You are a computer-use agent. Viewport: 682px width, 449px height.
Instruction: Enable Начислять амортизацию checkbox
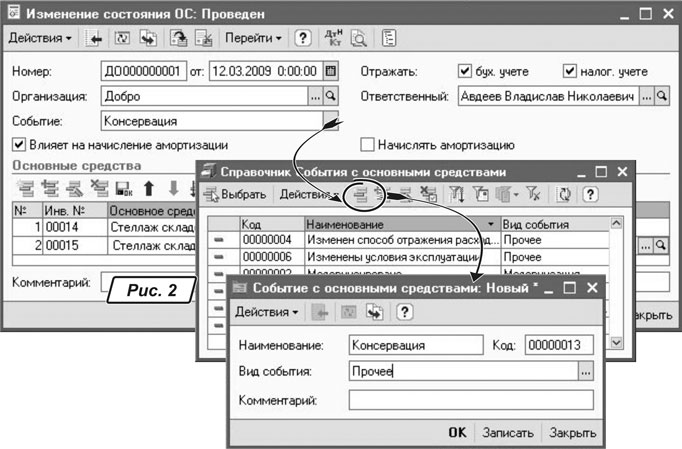tap(367, 145)
